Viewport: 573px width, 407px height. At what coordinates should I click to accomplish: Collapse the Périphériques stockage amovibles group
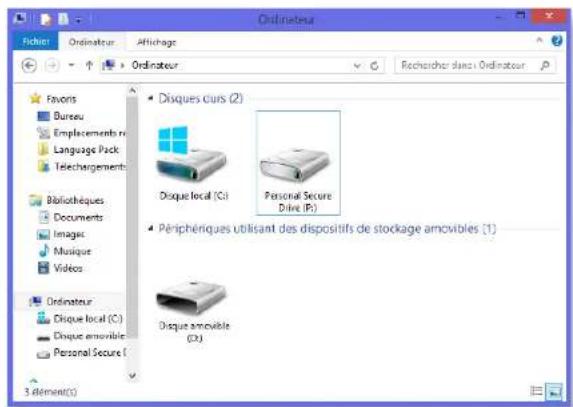point(150,228)
